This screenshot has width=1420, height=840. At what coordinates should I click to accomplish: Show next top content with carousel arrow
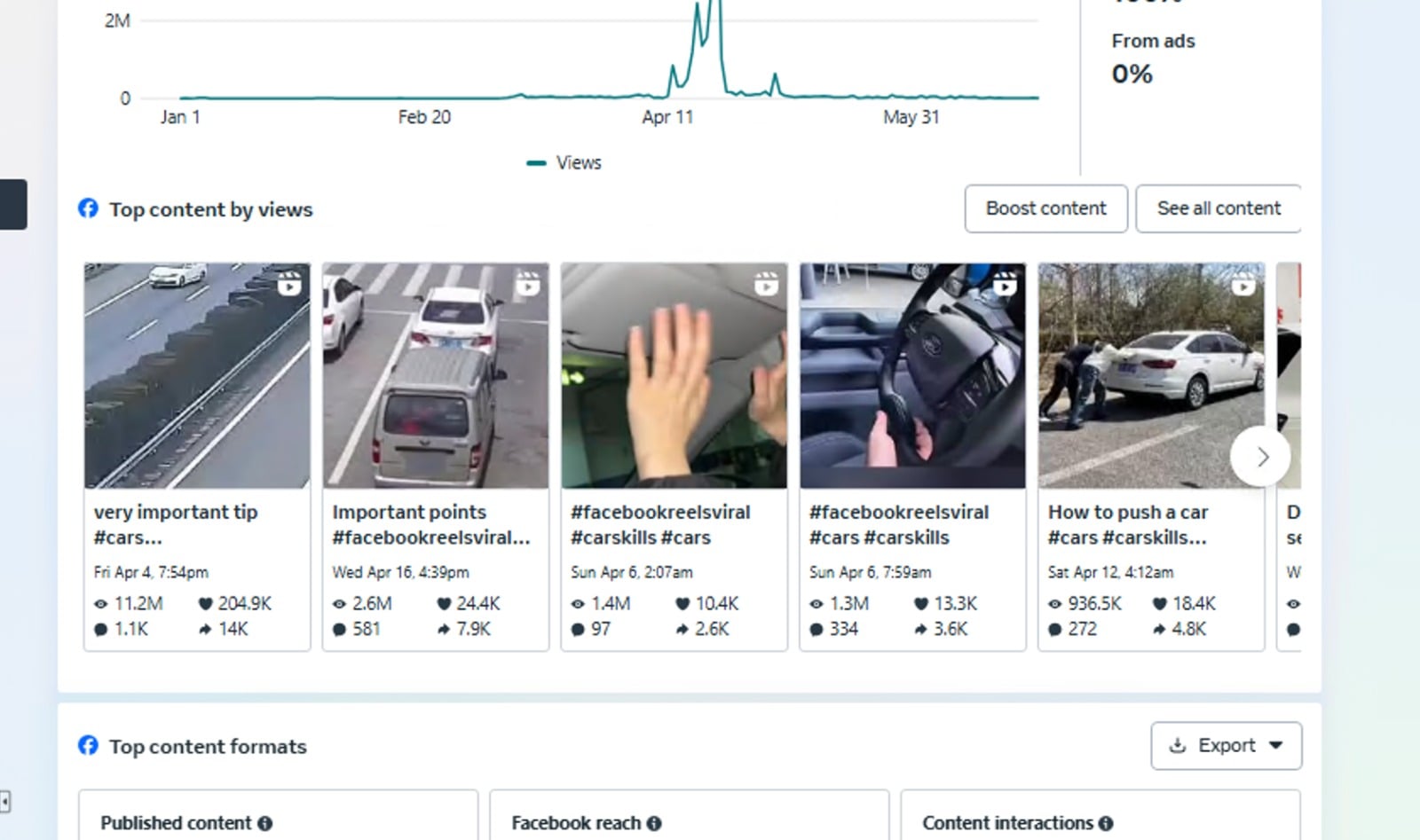(1260, 457)
